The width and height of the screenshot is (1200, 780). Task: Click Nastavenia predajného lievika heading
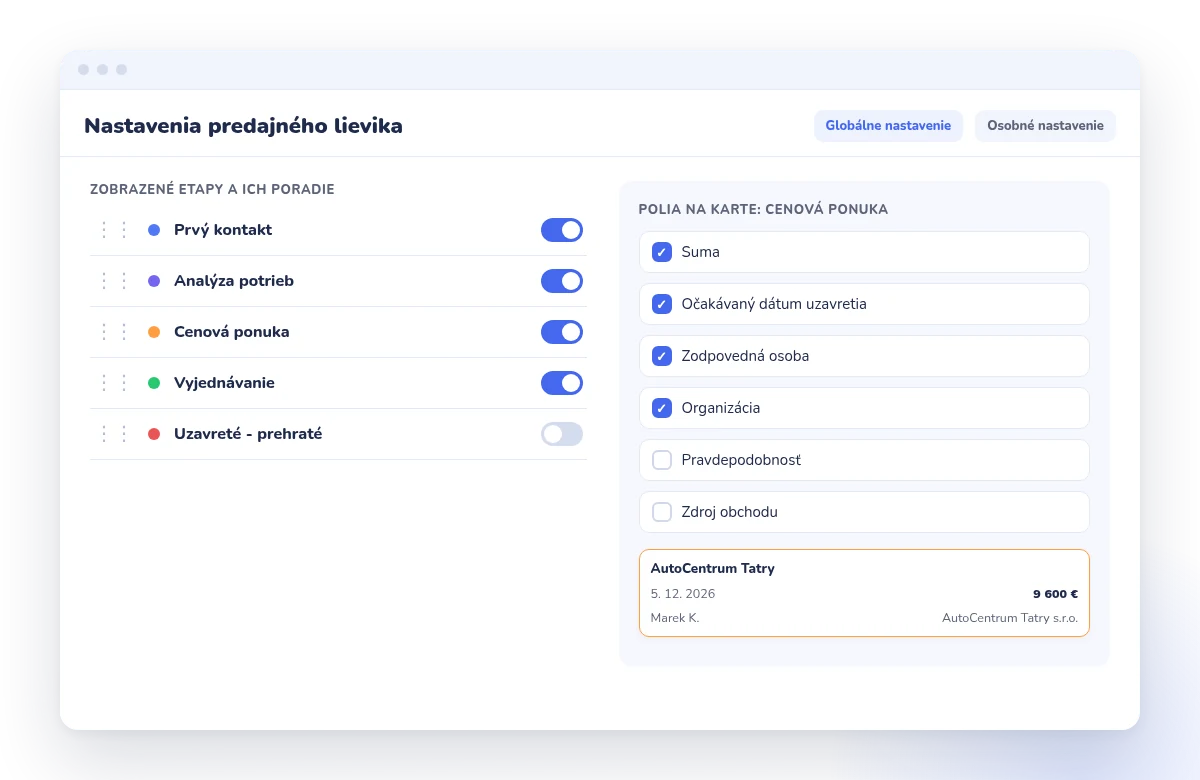243,126
